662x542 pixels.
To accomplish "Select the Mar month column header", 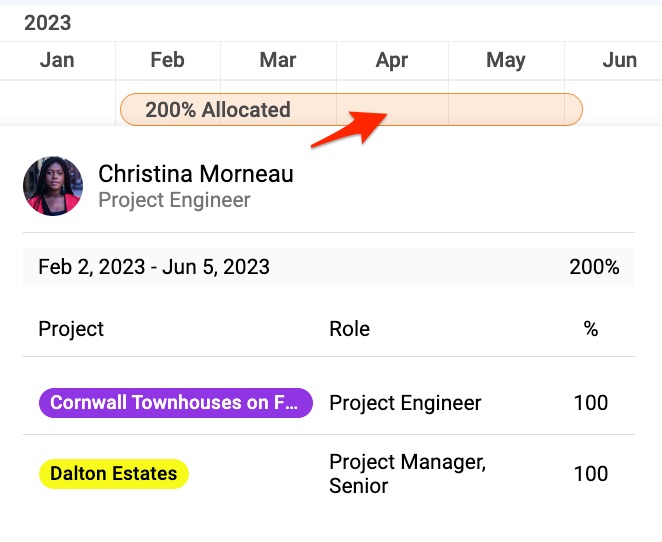I will point(278,60).
